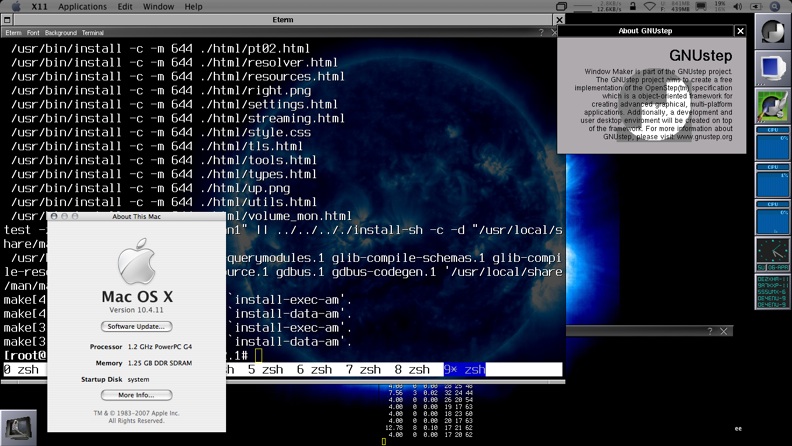The height and width of the screenshot is (446, 792).
Task: Click the open padlock menu bar icon
Action: click(632, 7)
